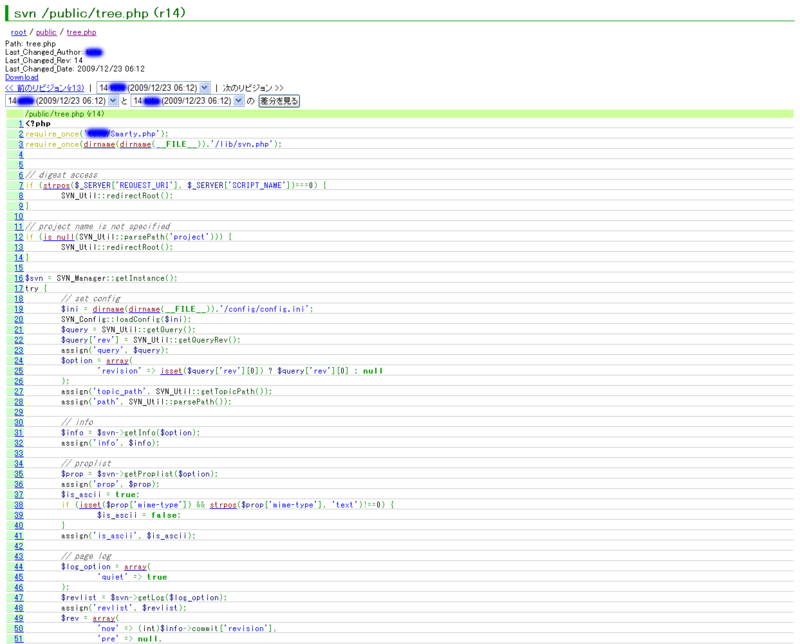Open the array link on line 44
The height and width of the screenshot is (644, 800).
click(x=135, y=566)
